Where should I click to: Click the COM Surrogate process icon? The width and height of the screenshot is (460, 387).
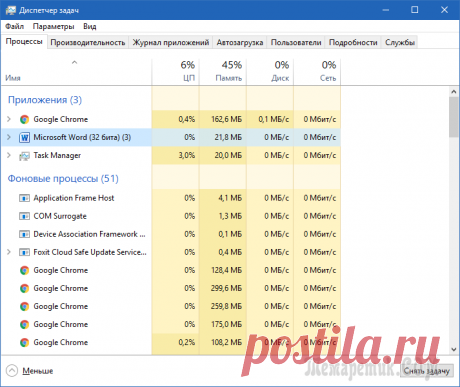point(24,216)
